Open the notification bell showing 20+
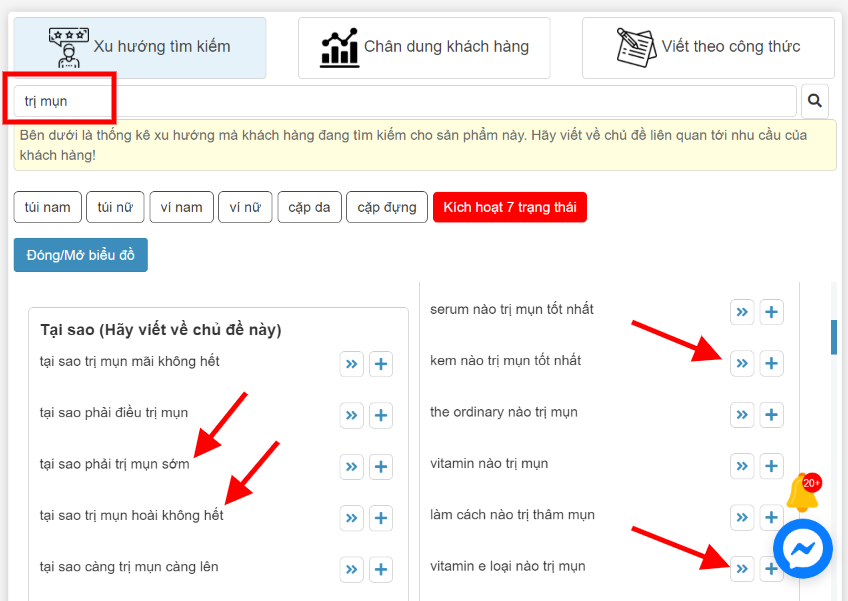The height and width of the screenshot is (601, 848). 804,493
